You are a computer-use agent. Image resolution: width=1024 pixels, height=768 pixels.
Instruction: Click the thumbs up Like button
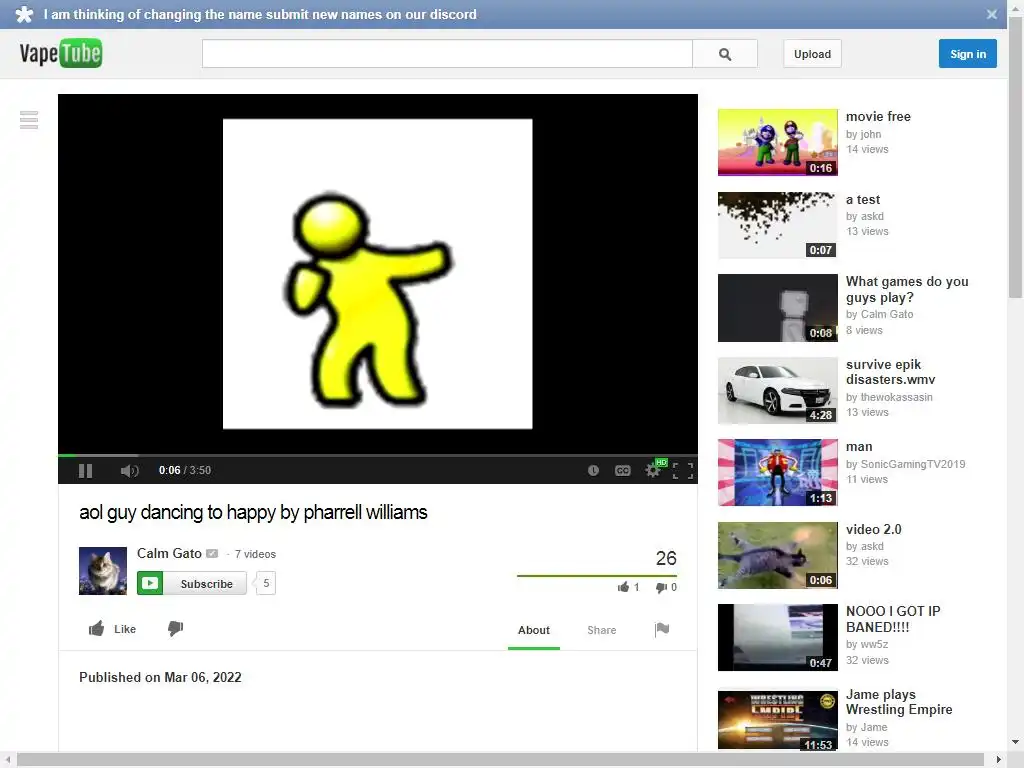click(x=112, y=629)
